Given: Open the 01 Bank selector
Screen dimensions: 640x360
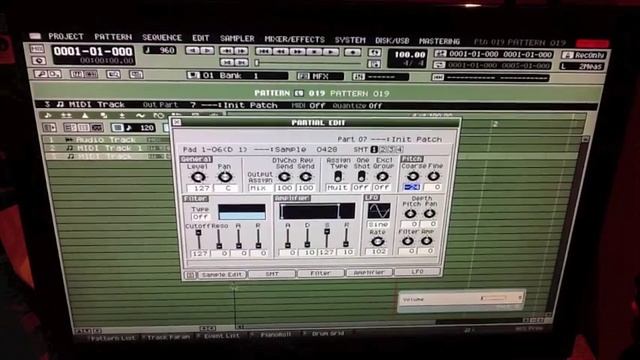Looking at the screenshot, I should [x=238, y=76].
